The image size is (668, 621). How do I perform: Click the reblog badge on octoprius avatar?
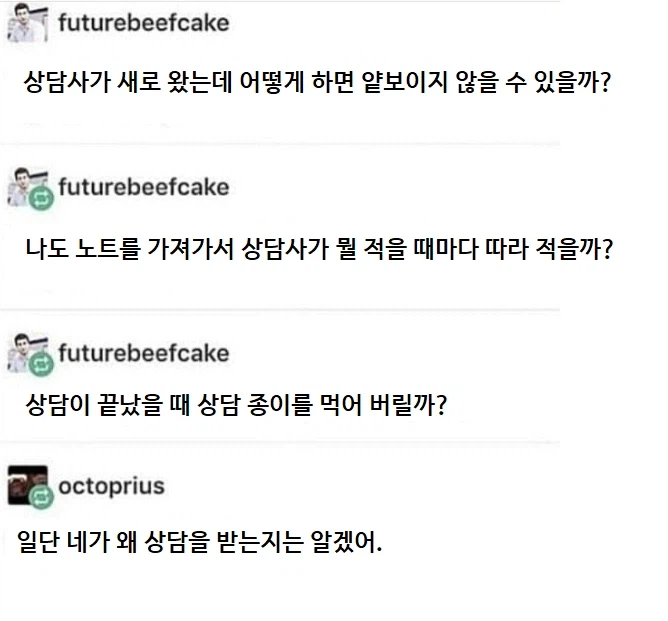click(x=40, y=498)
